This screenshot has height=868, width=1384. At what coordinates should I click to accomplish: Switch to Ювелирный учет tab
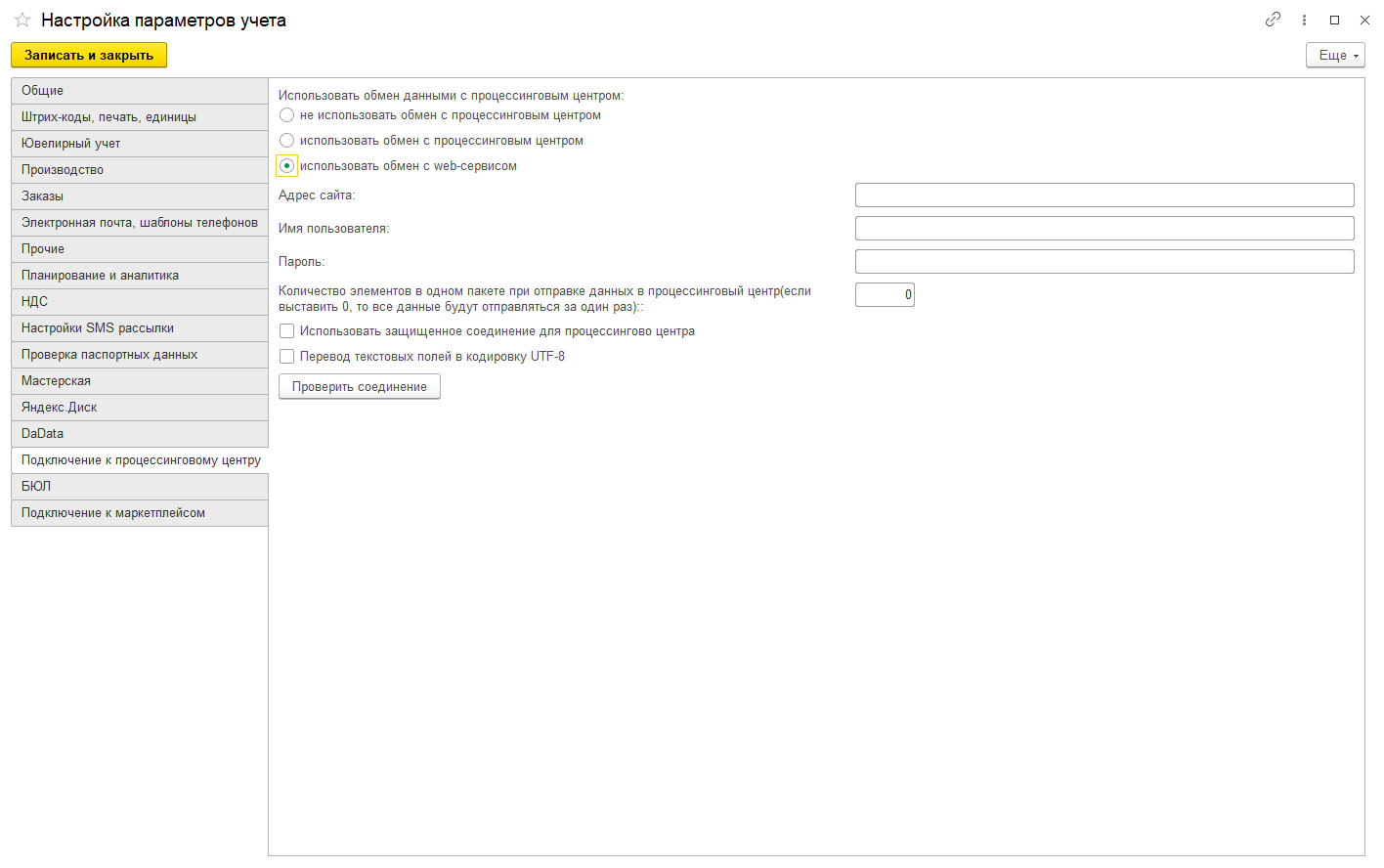click(140, 144)
